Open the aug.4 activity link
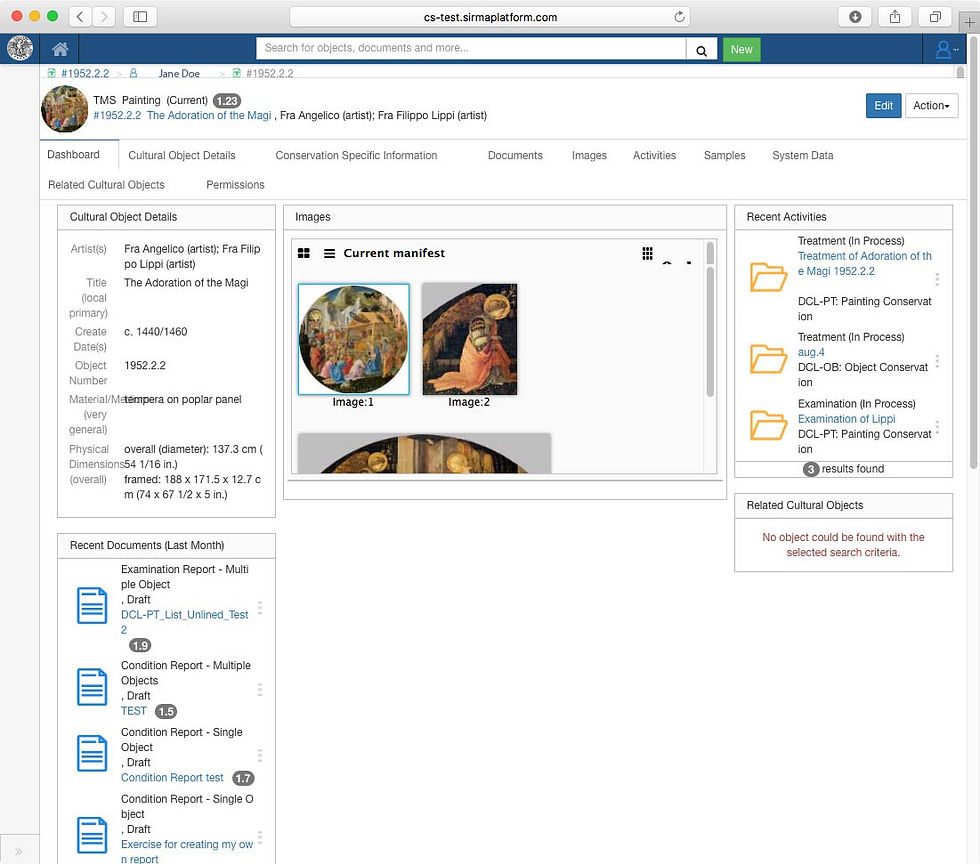Viewport: 980px width, 864px height. [811, 352]
